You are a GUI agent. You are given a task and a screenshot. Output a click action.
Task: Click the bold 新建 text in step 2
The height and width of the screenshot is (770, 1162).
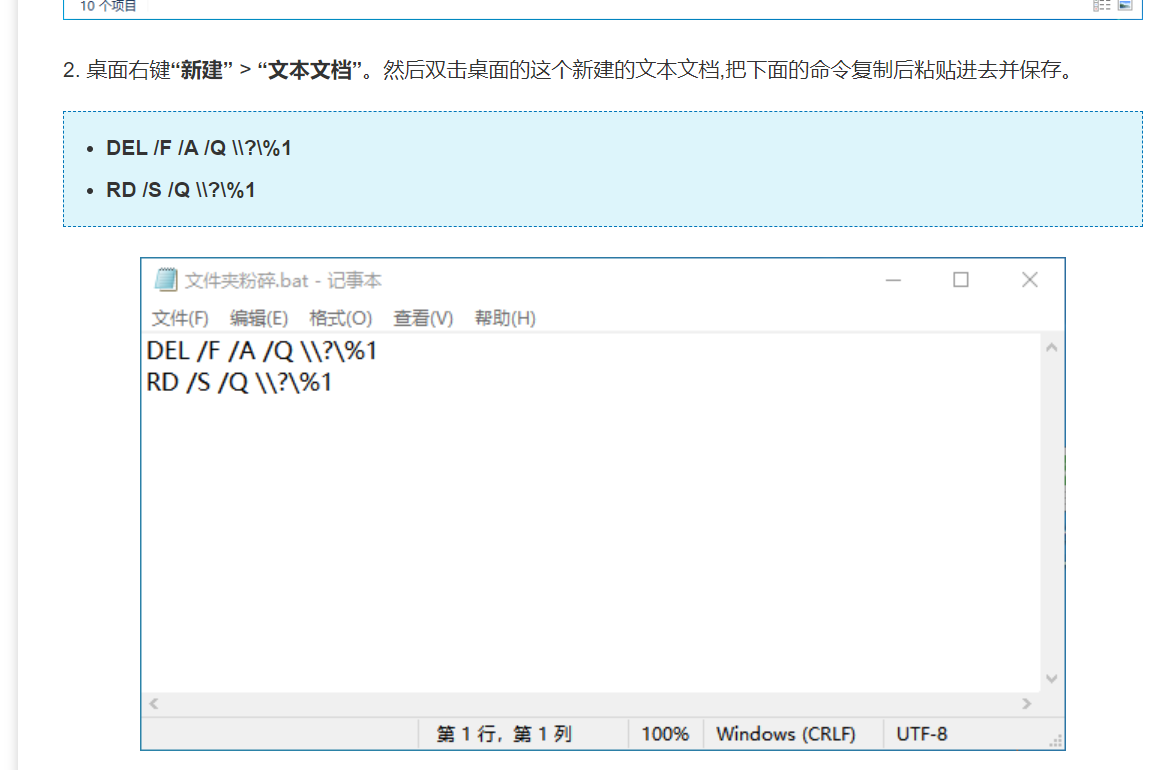click(202, 70)
